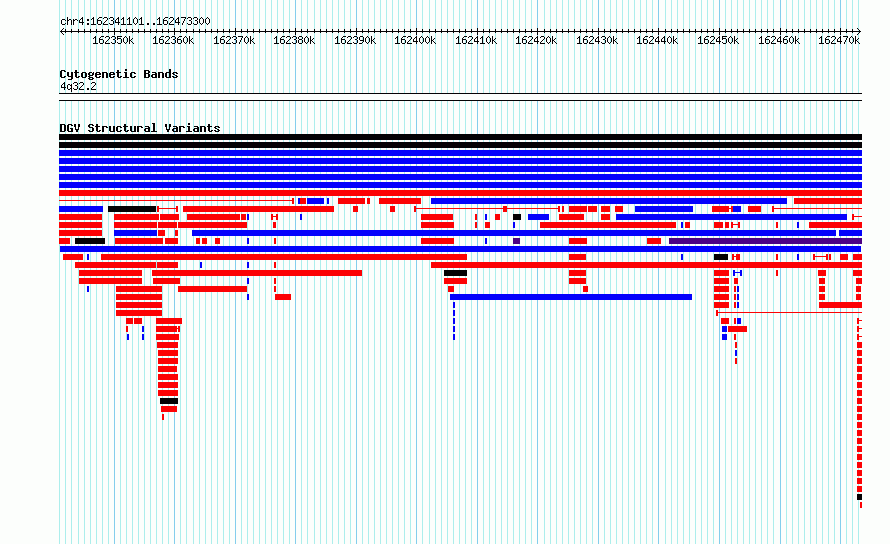Pick the 162390k ruler label
890x544 pixels.
(355, 40)
